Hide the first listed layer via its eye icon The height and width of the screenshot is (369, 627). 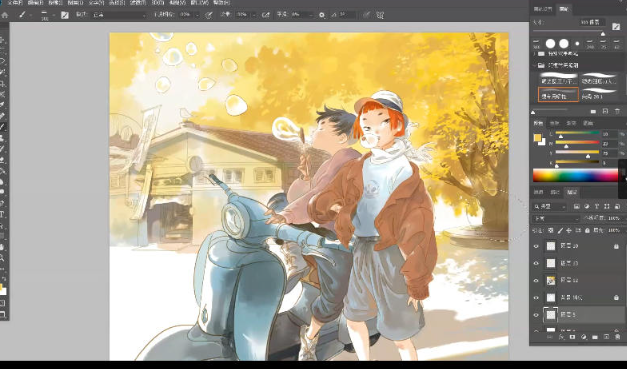(536, 246)
